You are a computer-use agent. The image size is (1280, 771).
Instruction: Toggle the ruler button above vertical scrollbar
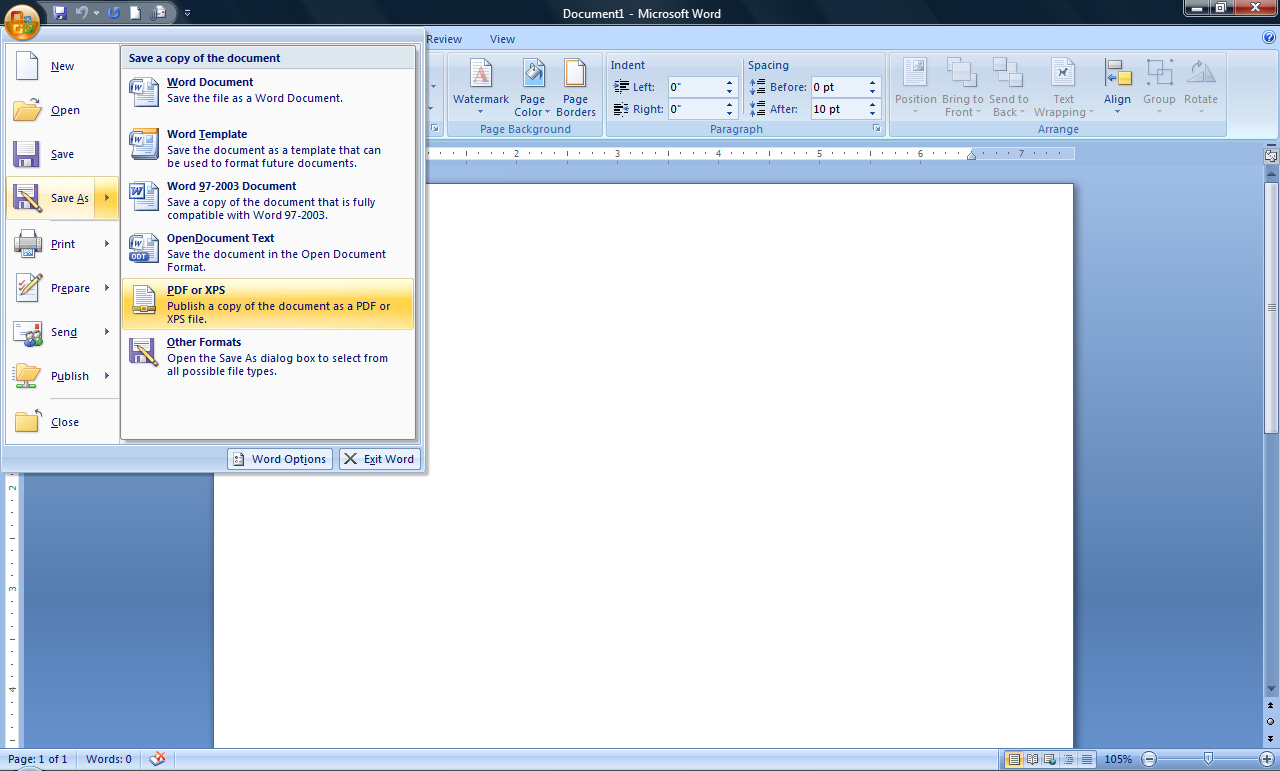[x=1271, y=156]
